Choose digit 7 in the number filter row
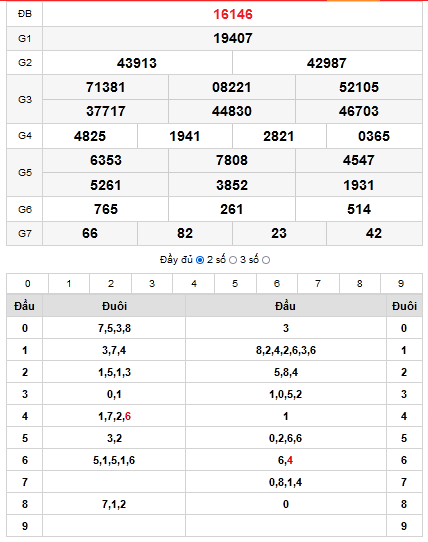The height and width of the screenshot is (542, 428). (x=318, y=284)
